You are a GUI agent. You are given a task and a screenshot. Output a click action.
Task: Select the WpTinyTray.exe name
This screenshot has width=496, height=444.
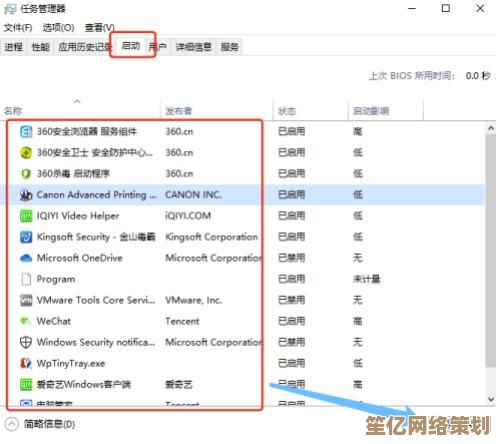pyautogui.click(x=71, y=363)
